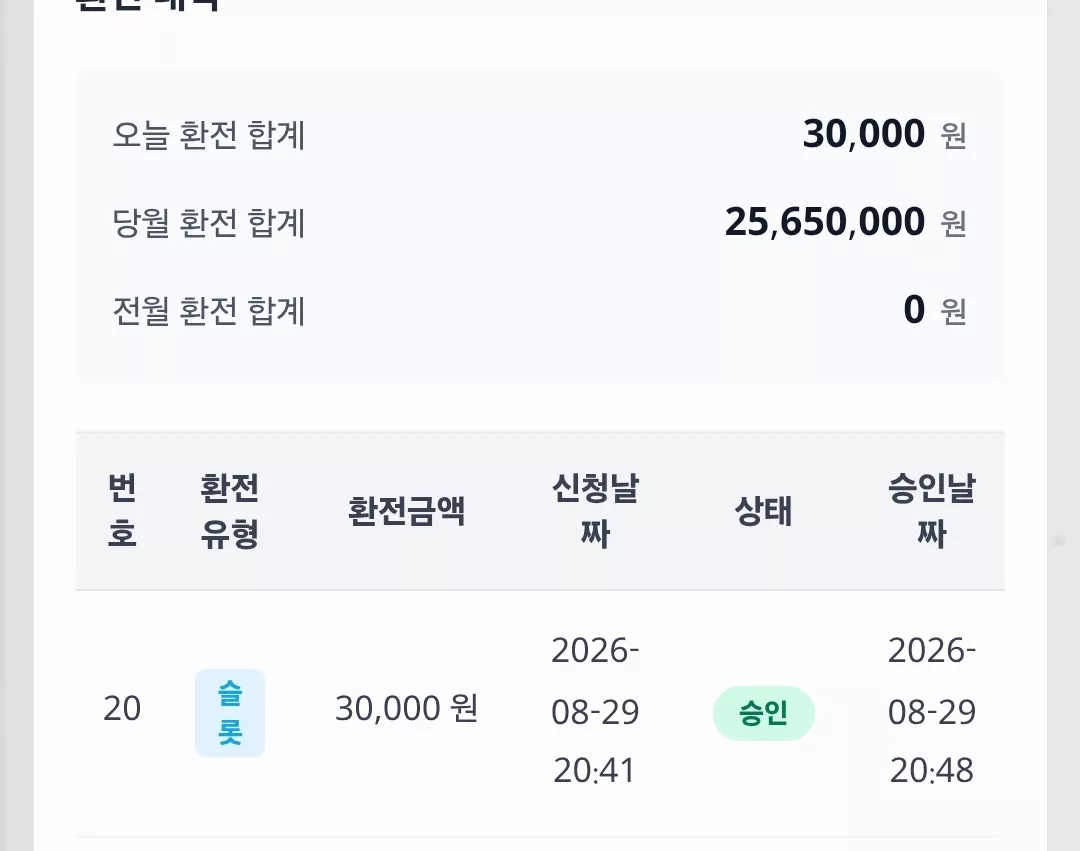Click the 25,650,000 monthly total value
Screen dimensions: 1080x851
(x=824, y=222)
